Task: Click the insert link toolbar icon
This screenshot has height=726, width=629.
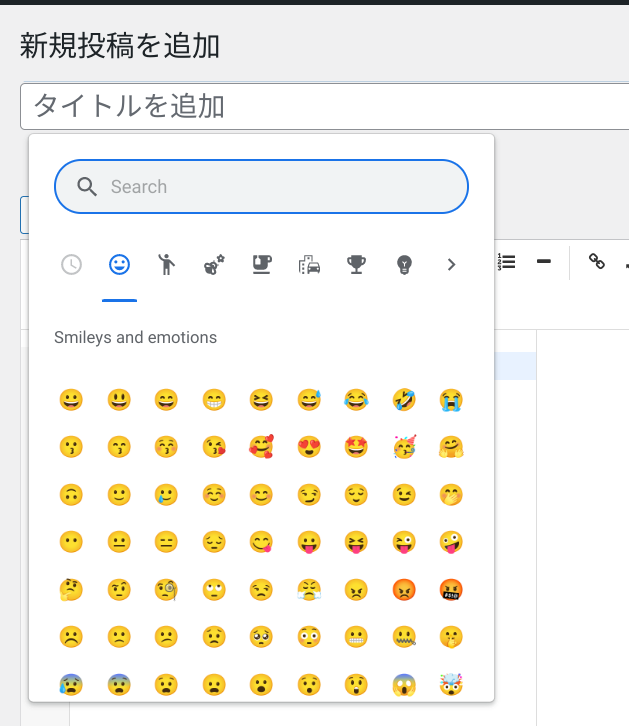Action: [x=597, y=262]
